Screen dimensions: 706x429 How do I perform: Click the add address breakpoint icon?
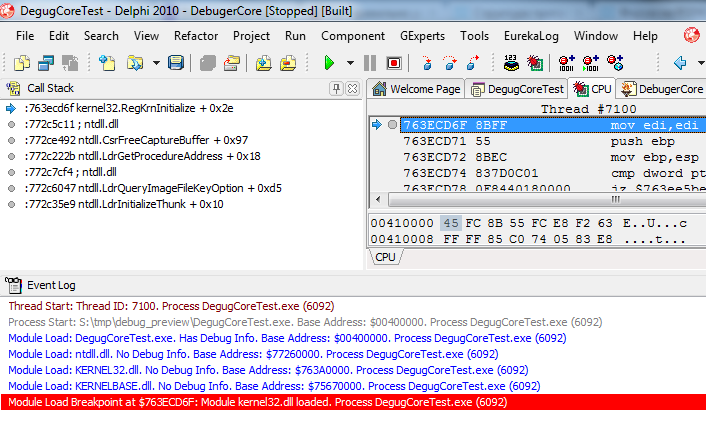click(x=591, y=63)
